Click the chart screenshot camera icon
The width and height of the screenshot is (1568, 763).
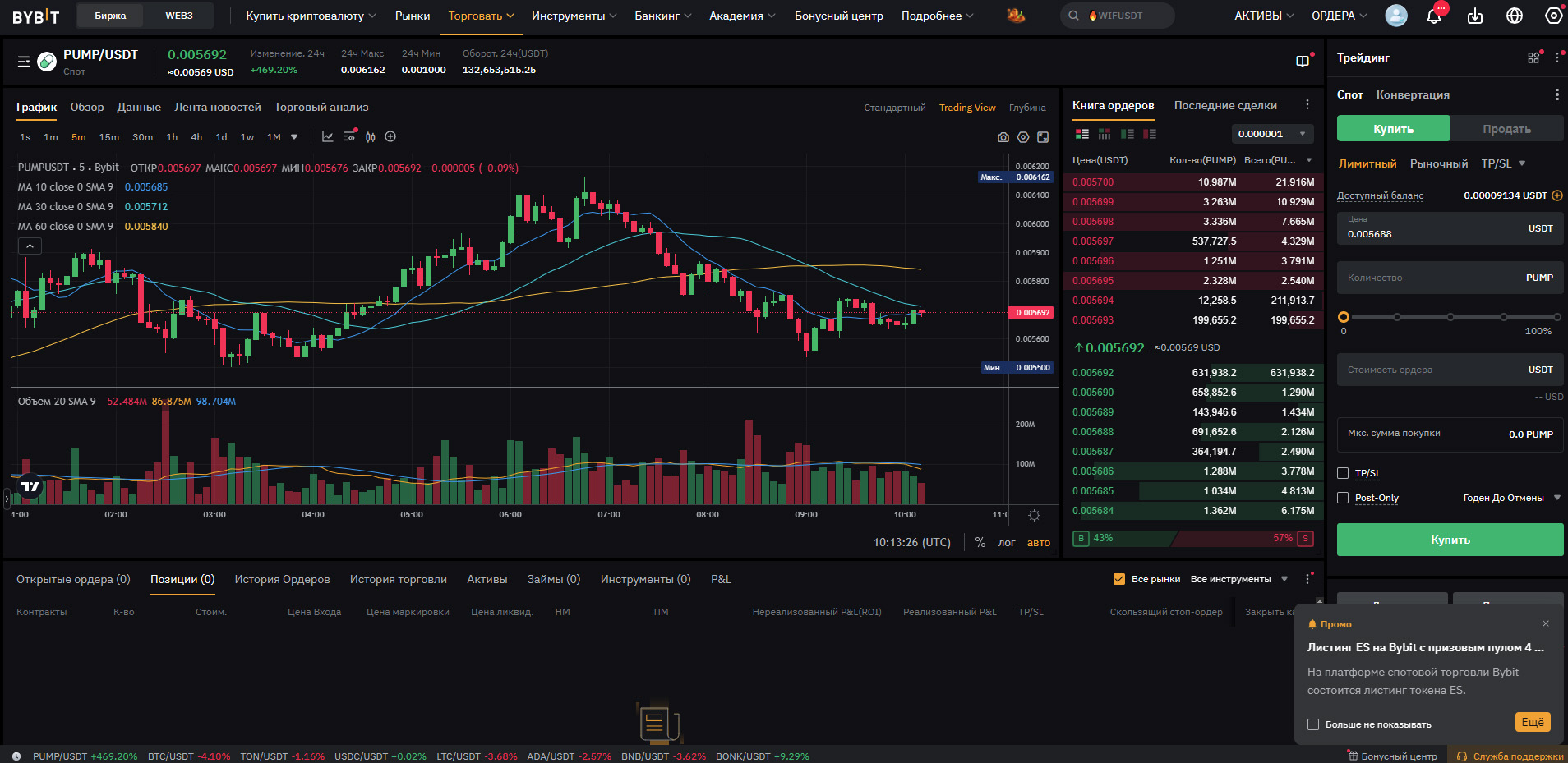(1003, 137)
